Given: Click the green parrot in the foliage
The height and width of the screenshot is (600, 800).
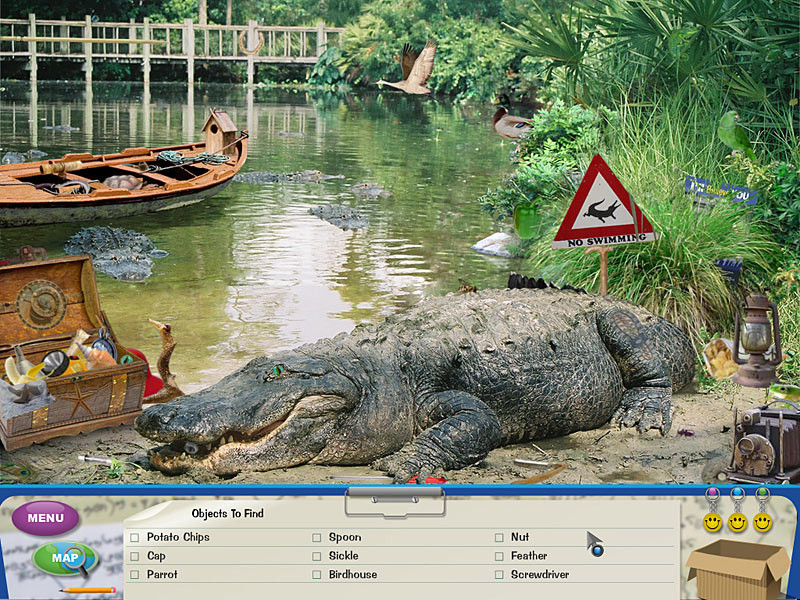Looking at the screenshot, I should [x=733, y=134].
